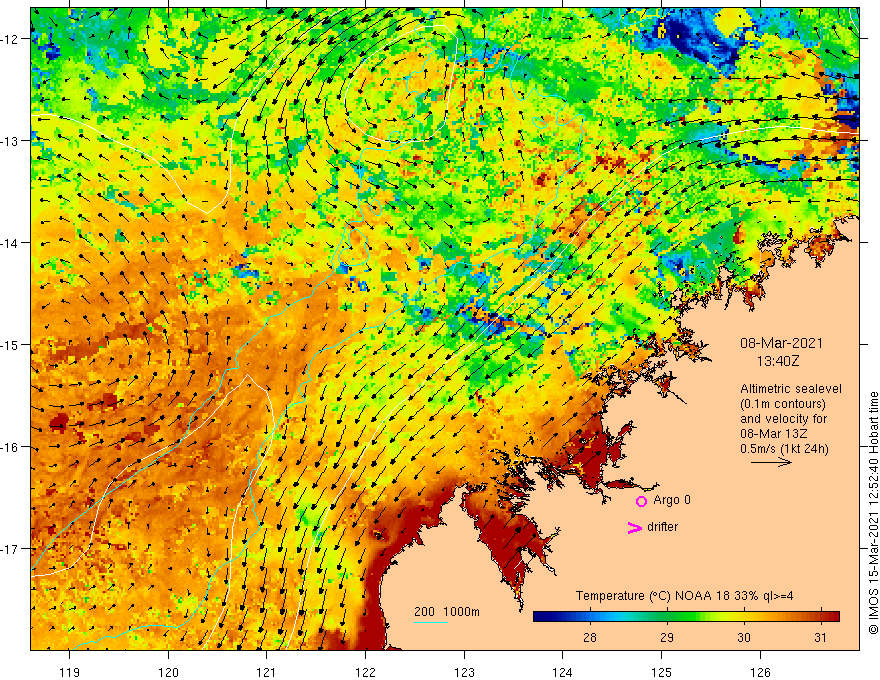
Task: Click the IMOS copyright timestamp text
Action: point(873,513)
